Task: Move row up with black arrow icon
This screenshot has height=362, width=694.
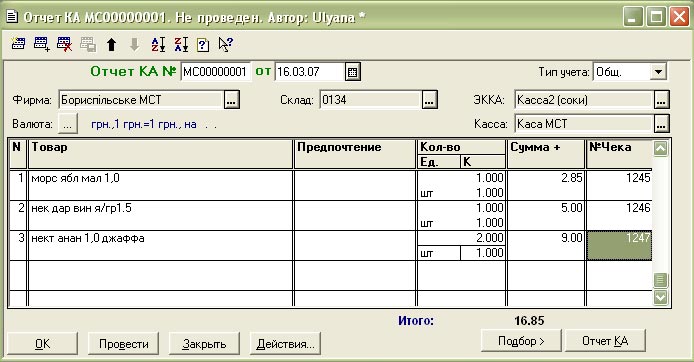Action: tap(112, 44)
